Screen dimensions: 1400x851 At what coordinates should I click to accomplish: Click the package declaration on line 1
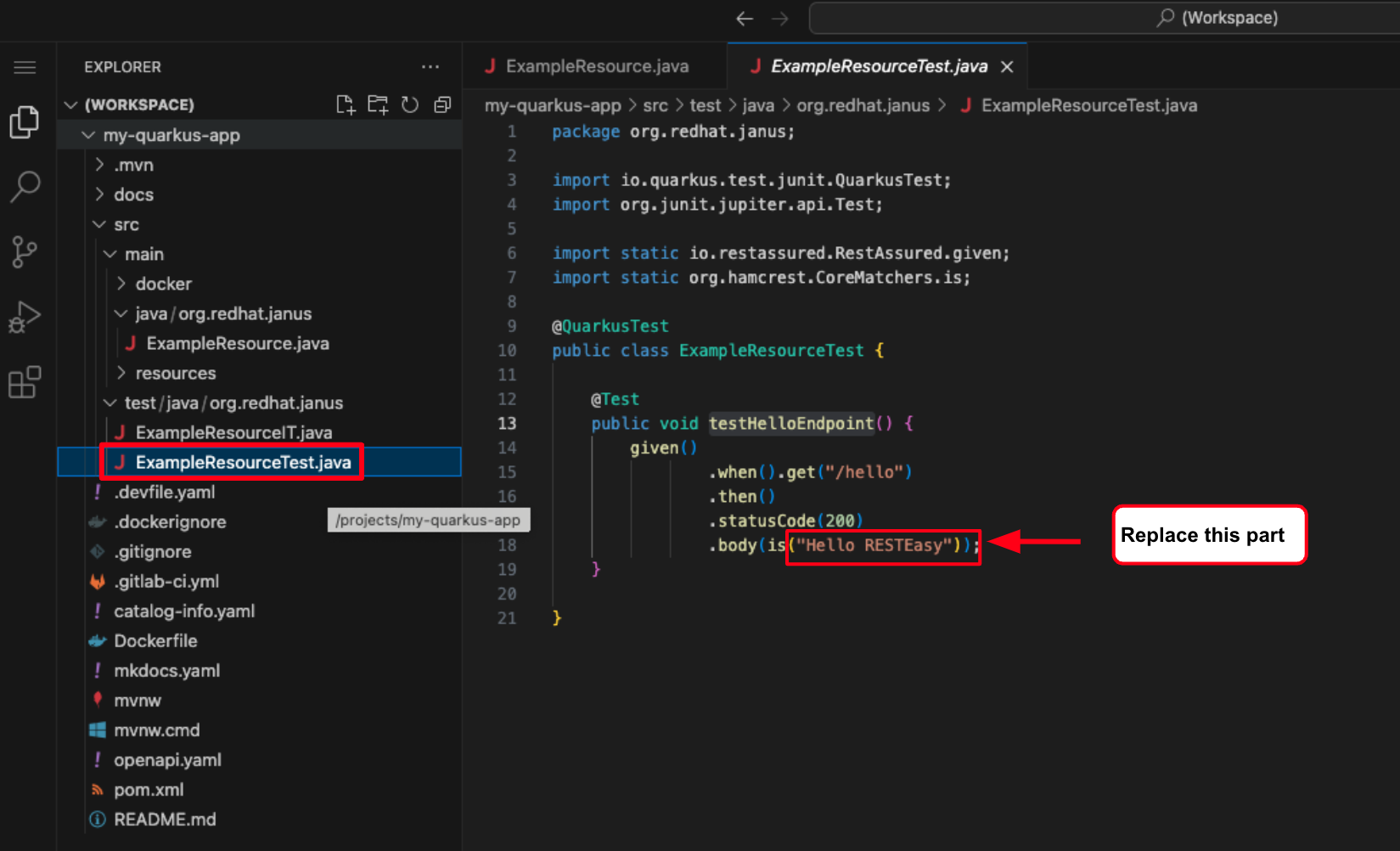673,132
